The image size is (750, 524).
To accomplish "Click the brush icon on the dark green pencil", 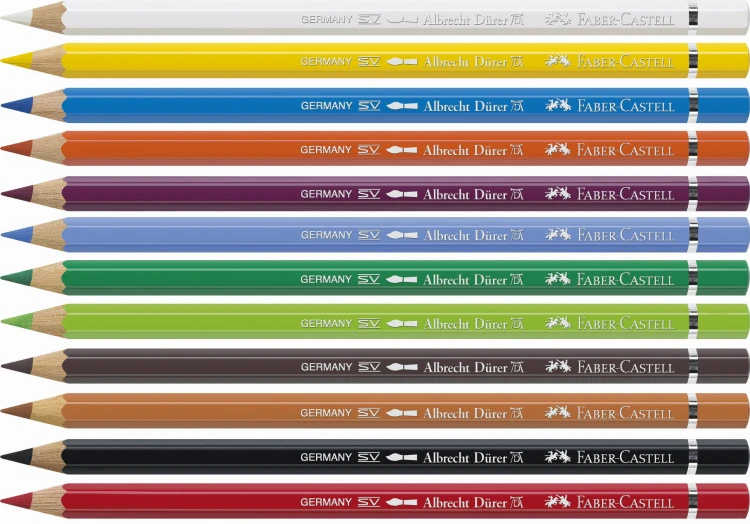I will (x=402, y=279).
